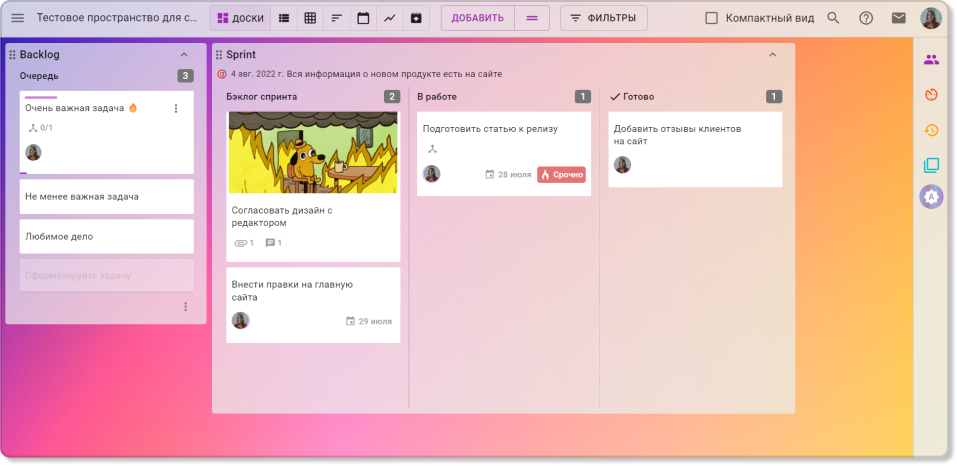The image size is (957, 466).
Task: Open the history clock icon in the sidebar
Action: [931, 129]
